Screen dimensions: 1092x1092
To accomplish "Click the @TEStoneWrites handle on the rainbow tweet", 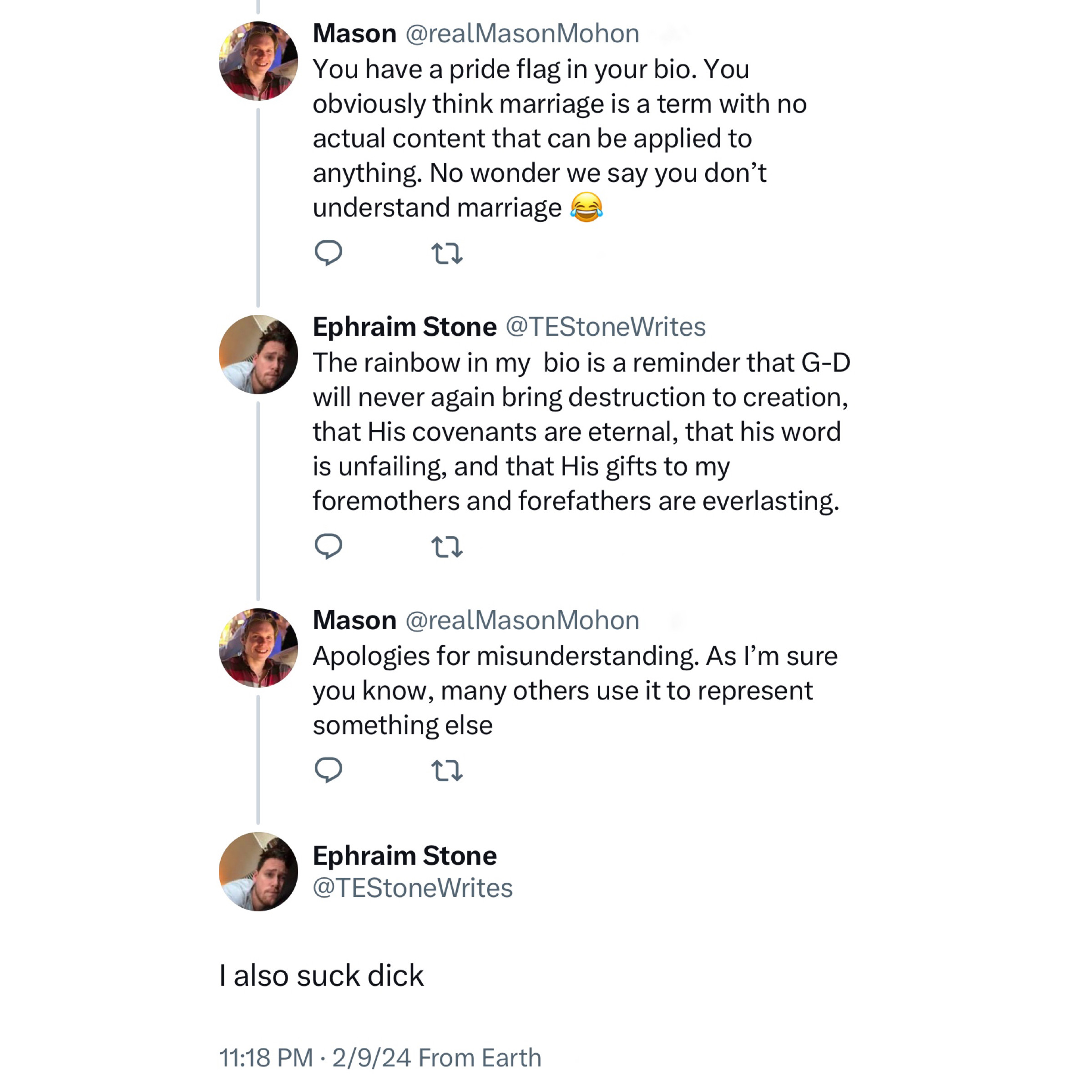I will pyautogui.click(x=605, y=327).
